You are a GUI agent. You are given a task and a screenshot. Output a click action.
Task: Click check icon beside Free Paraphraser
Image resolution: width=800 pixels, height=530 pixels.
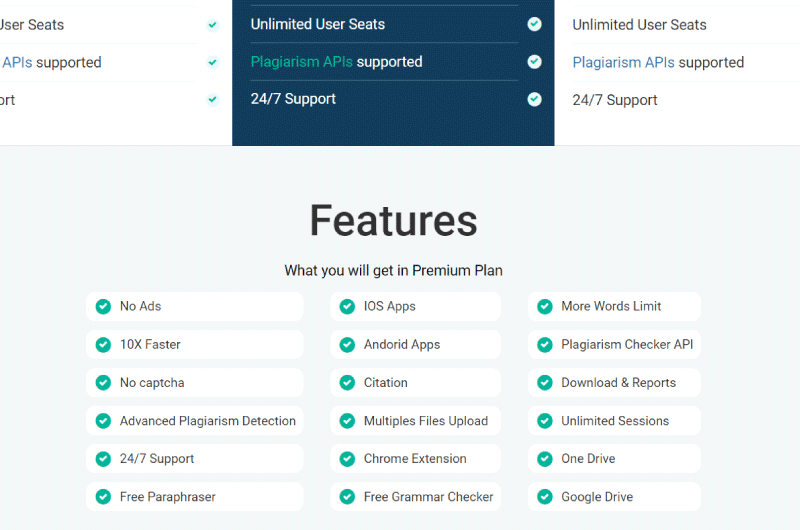pos(104,497)
